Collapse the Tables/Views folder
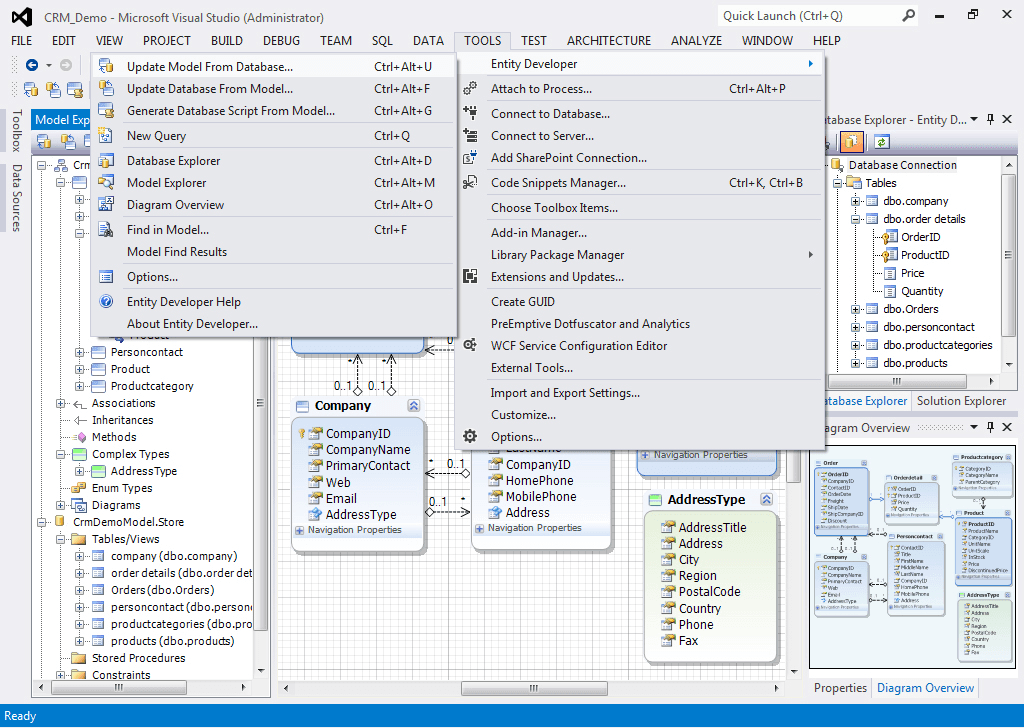1024x728 pixels. point(60,539)
